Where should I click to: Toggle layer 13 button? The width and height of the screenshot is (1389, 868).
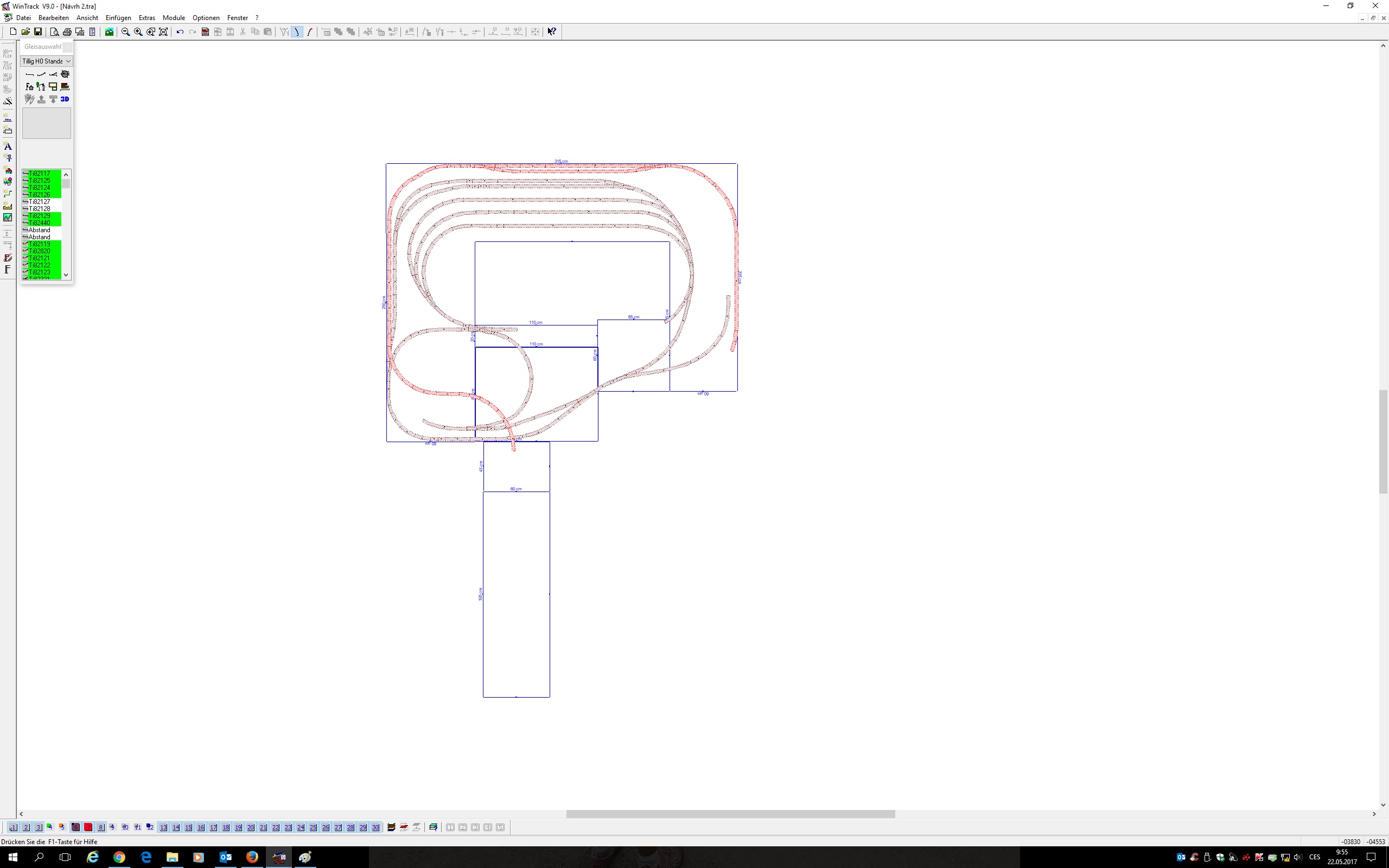(x=163, y=827)
